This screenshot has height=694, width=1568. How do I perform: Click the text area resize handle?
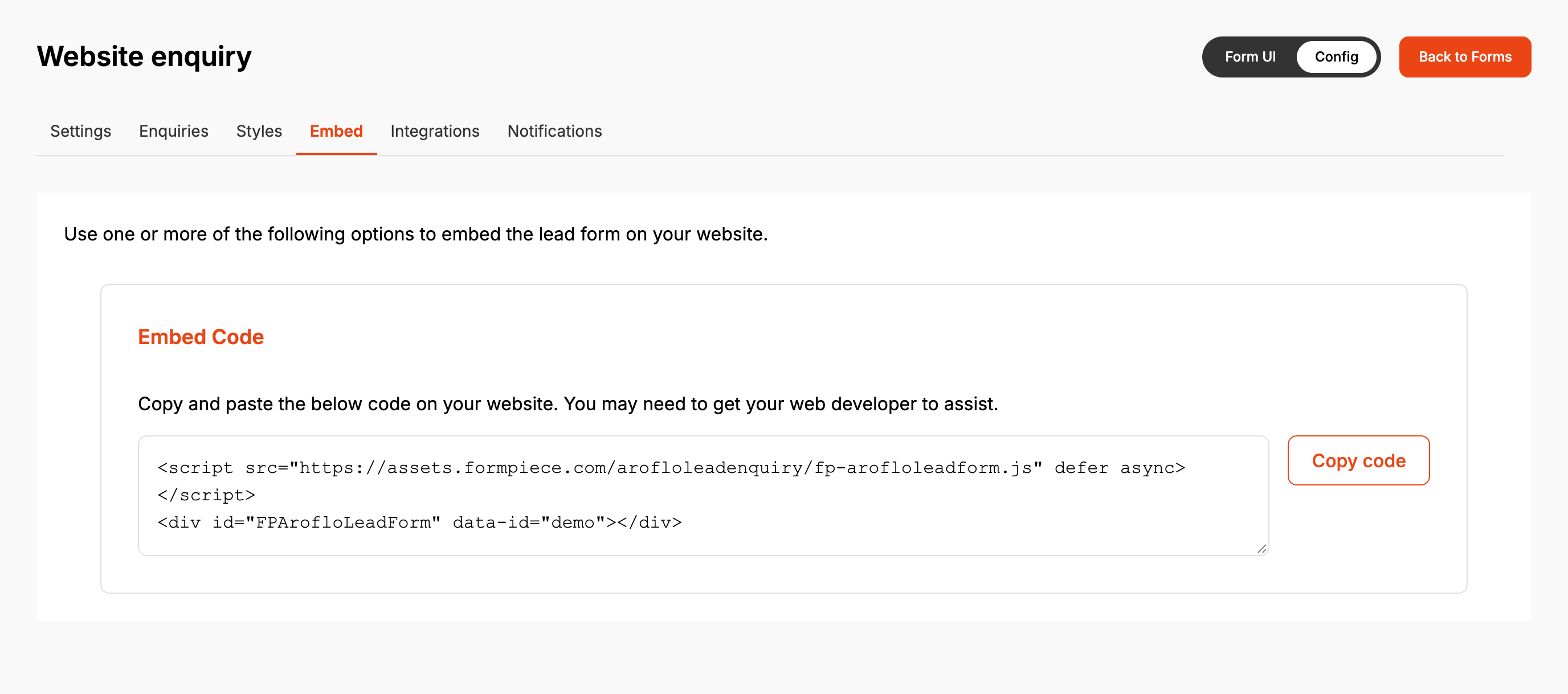pos(1261,549)
